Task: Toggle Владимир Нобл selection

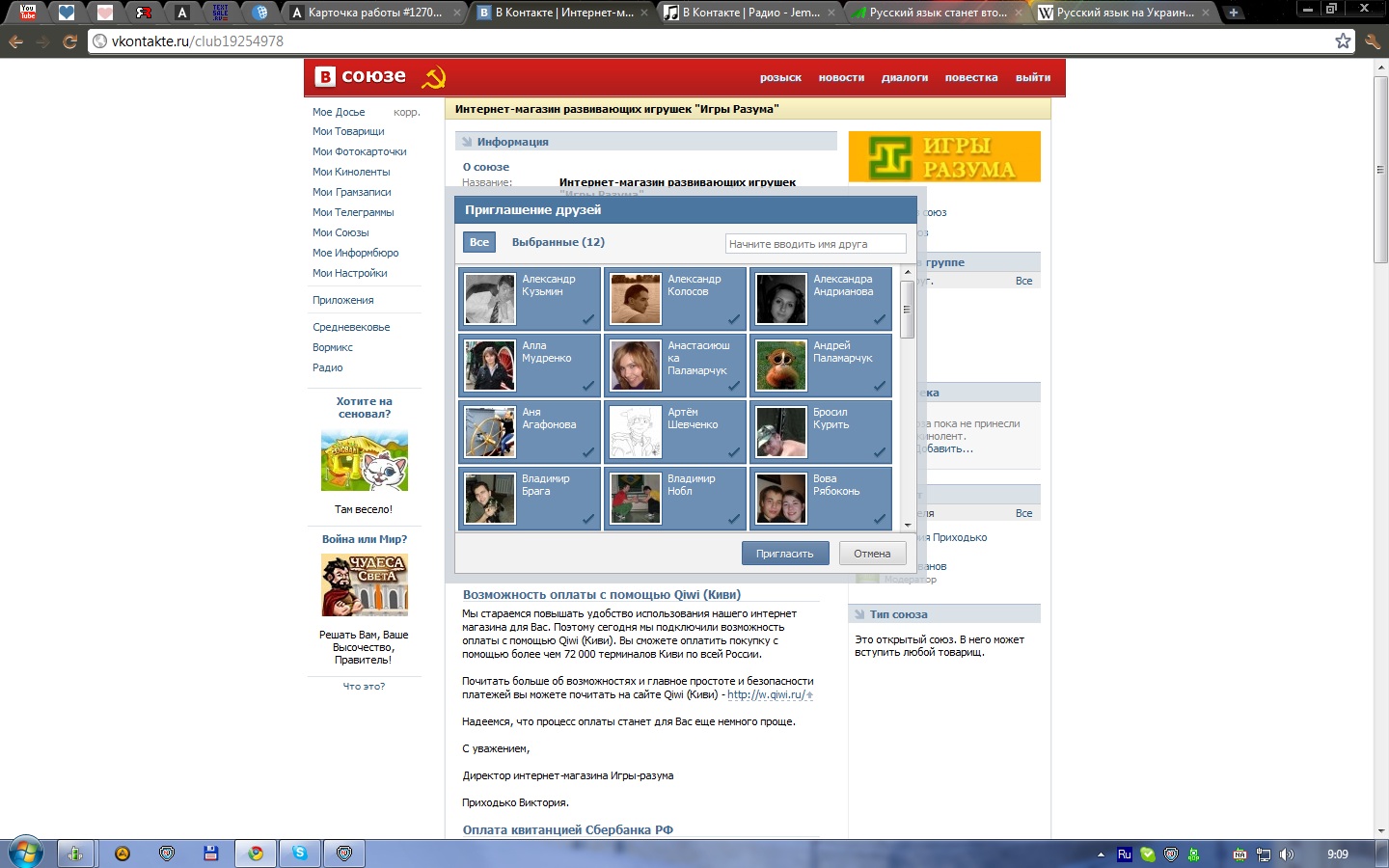Action: click(x=675, y=499)
